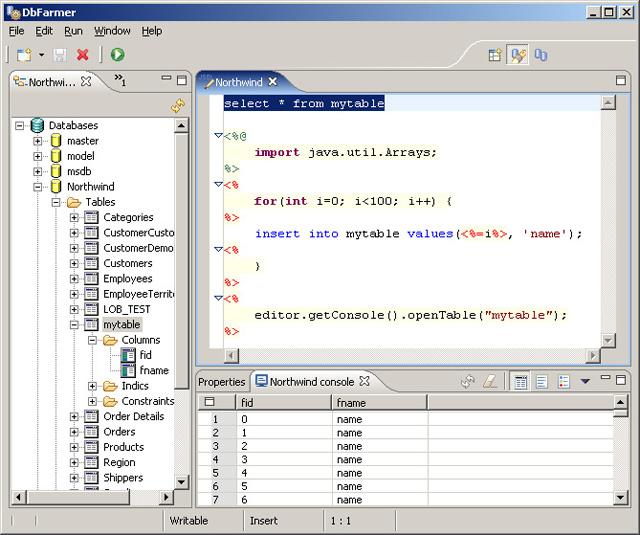The width and height of the screenshot is (640, 535).
Task: Select the fname column in tree
Action: coord(154,371)
